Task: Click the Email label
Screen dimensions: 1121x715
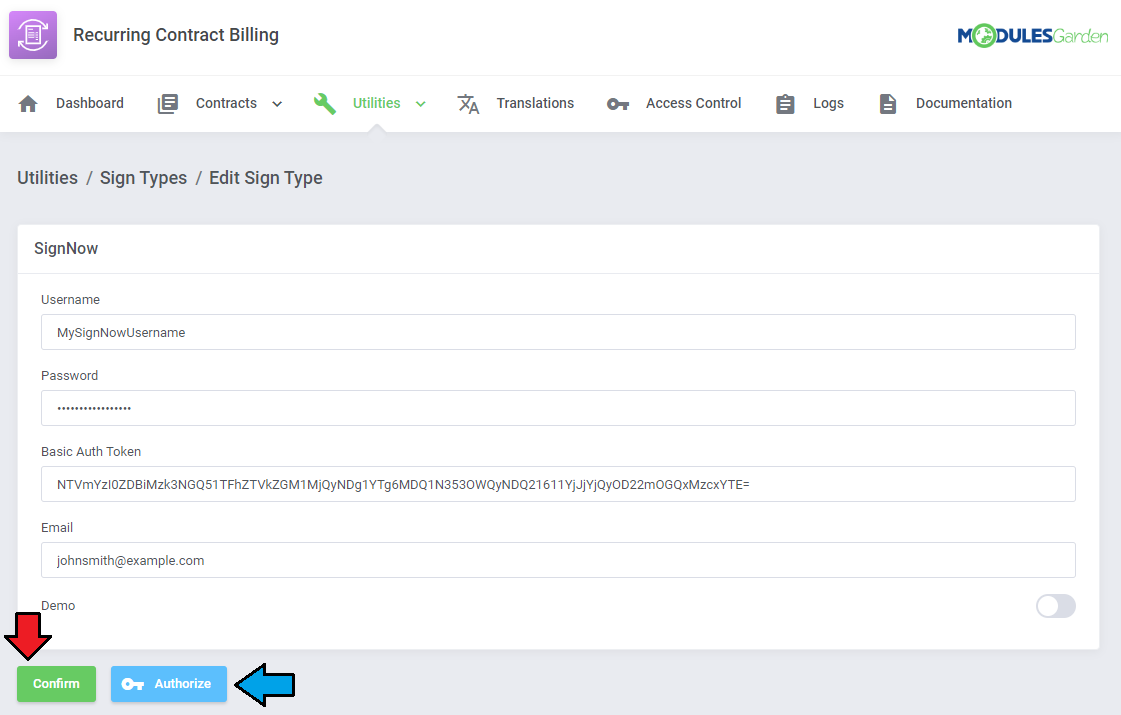Action: click(x=56, y=528)
